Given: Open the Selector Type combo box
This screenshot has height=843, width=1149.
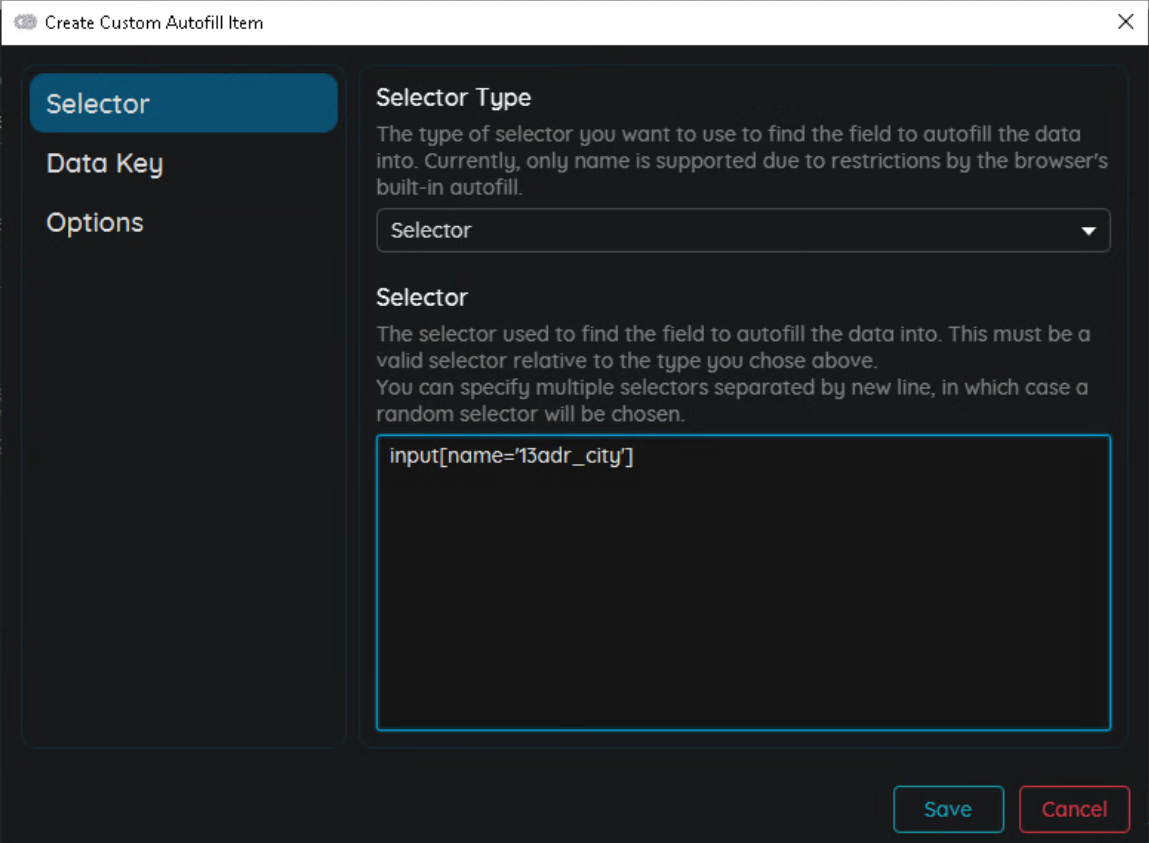Looking at the screenshot, I should click(742, 230).
